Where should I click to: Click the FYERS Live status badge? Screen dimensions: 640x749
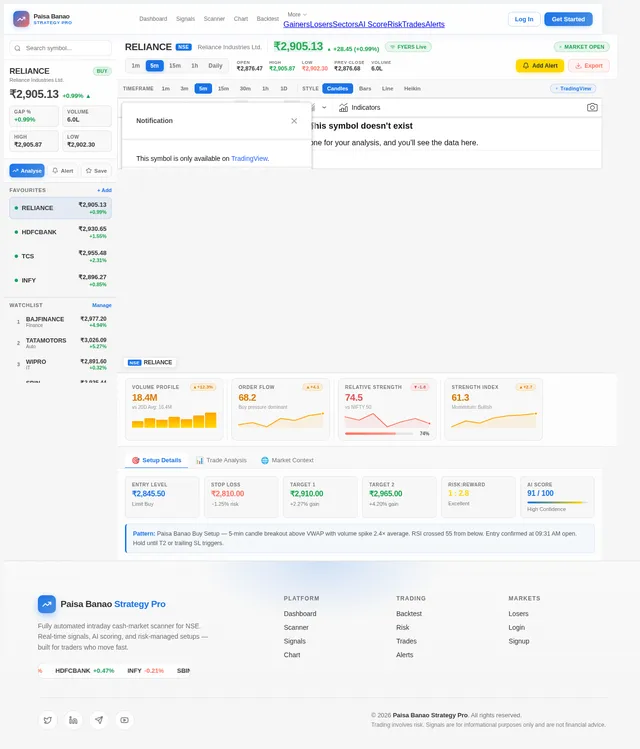coord(408,47)
